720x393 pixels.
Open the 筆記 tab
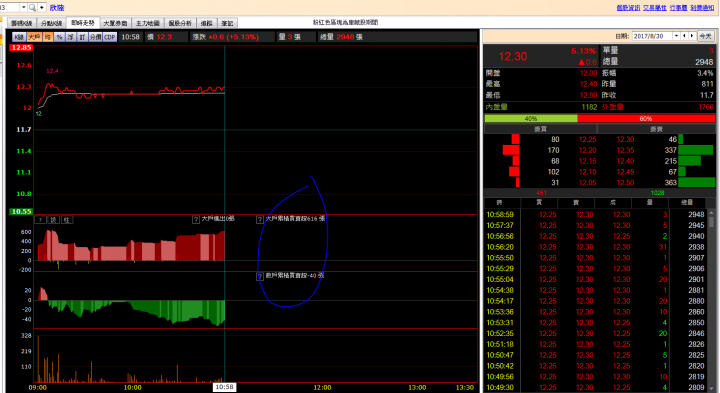227,23
